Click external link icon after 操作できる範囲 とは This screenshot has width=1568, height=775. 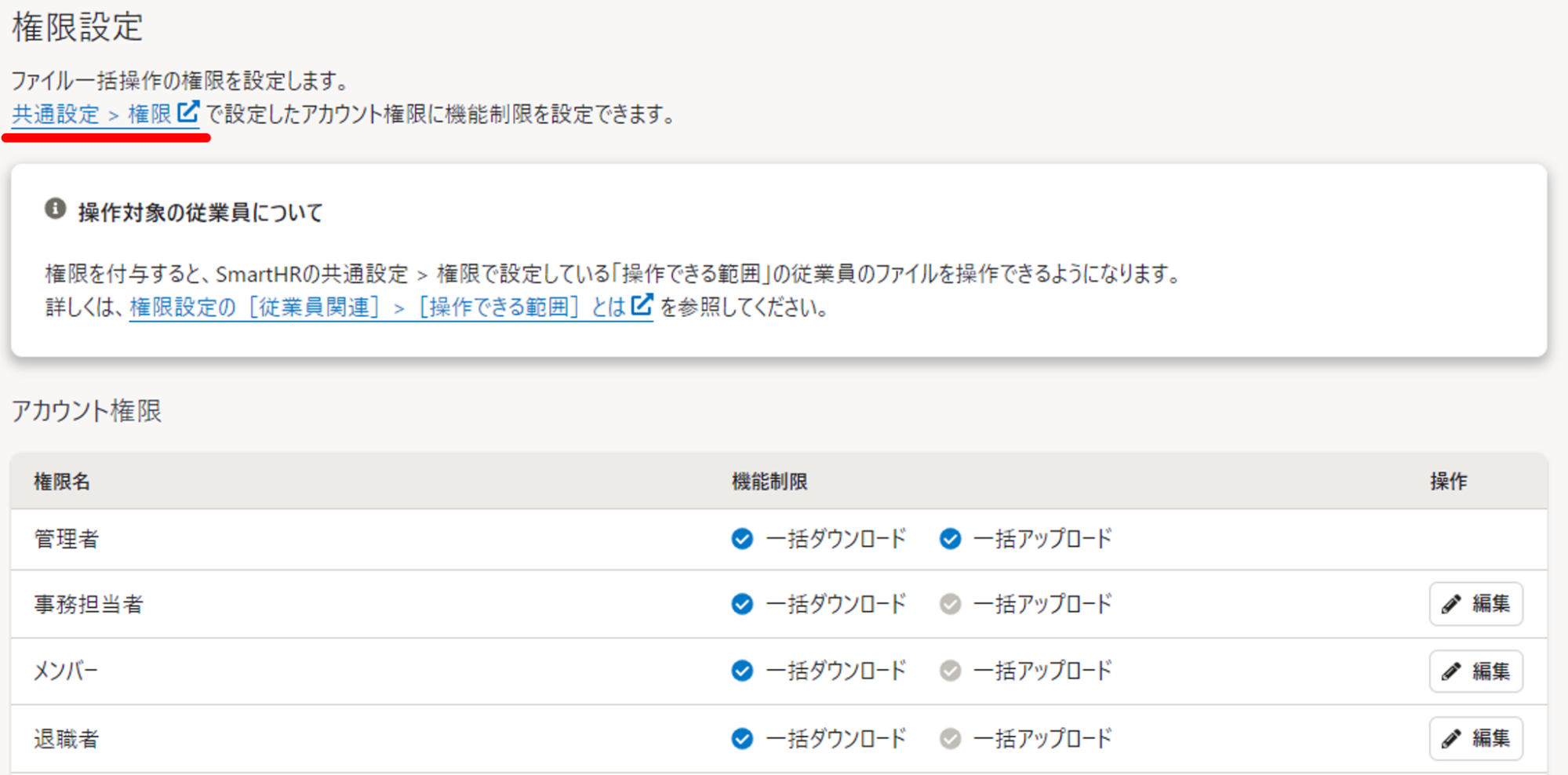point(642,304)
